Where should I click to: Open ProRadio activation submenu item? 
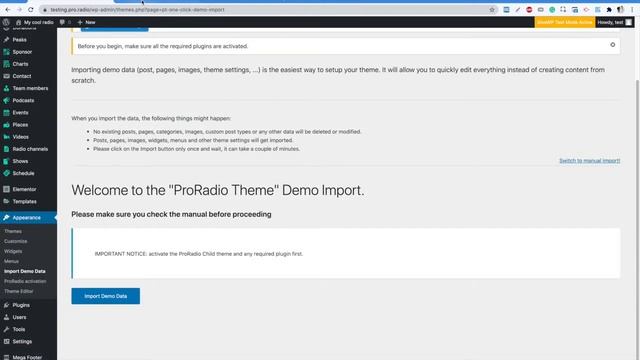(25, 281)
